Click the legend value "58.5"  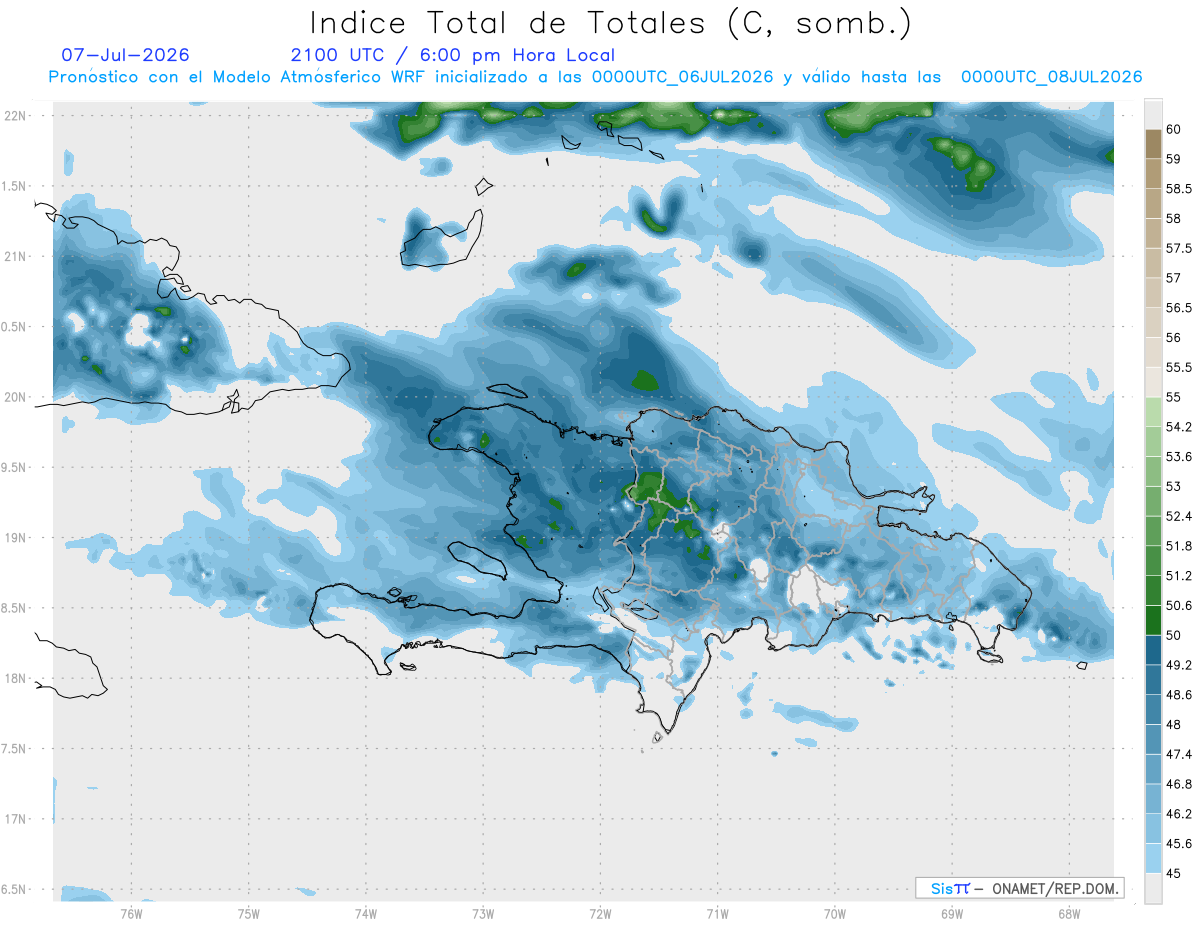click(x=1179, y=188)
